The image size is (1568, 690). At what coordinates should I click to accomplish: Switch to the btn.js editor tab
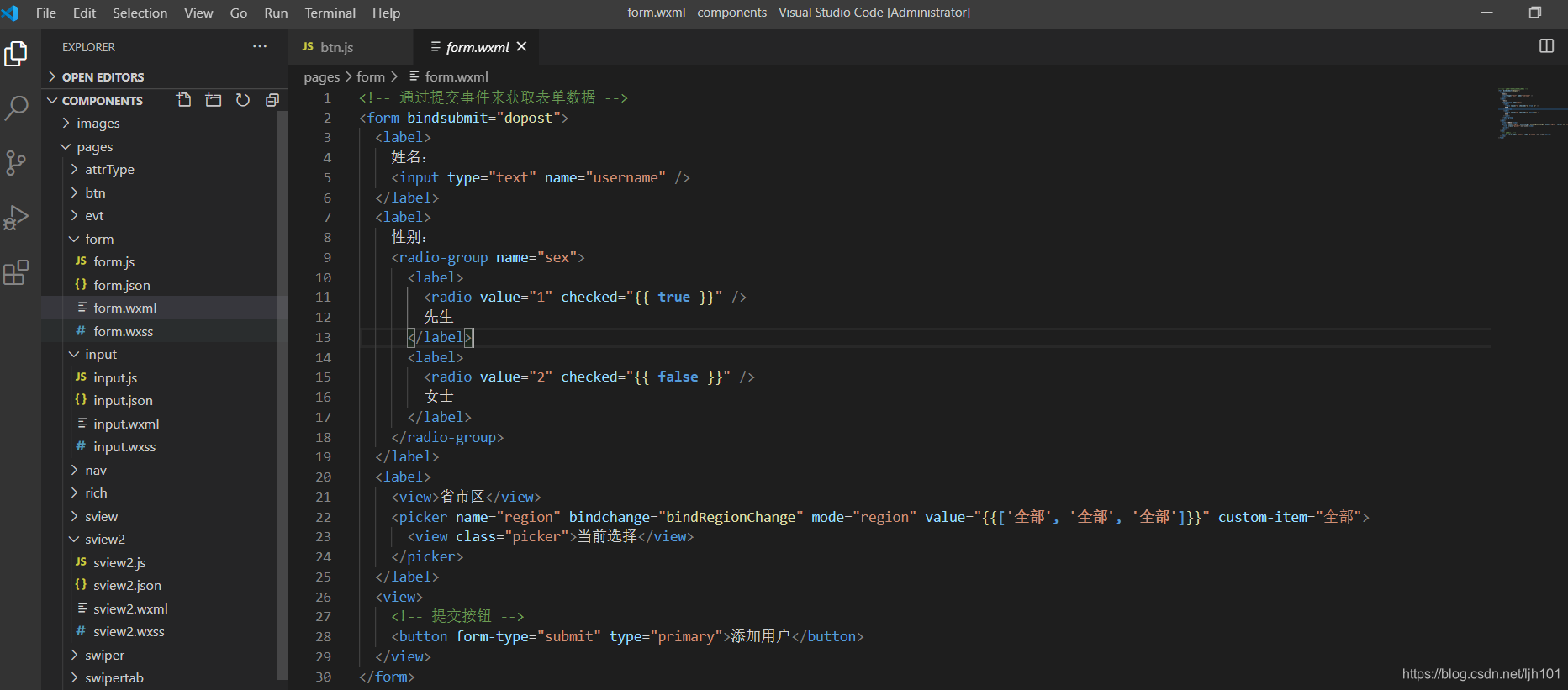[351, 47]
